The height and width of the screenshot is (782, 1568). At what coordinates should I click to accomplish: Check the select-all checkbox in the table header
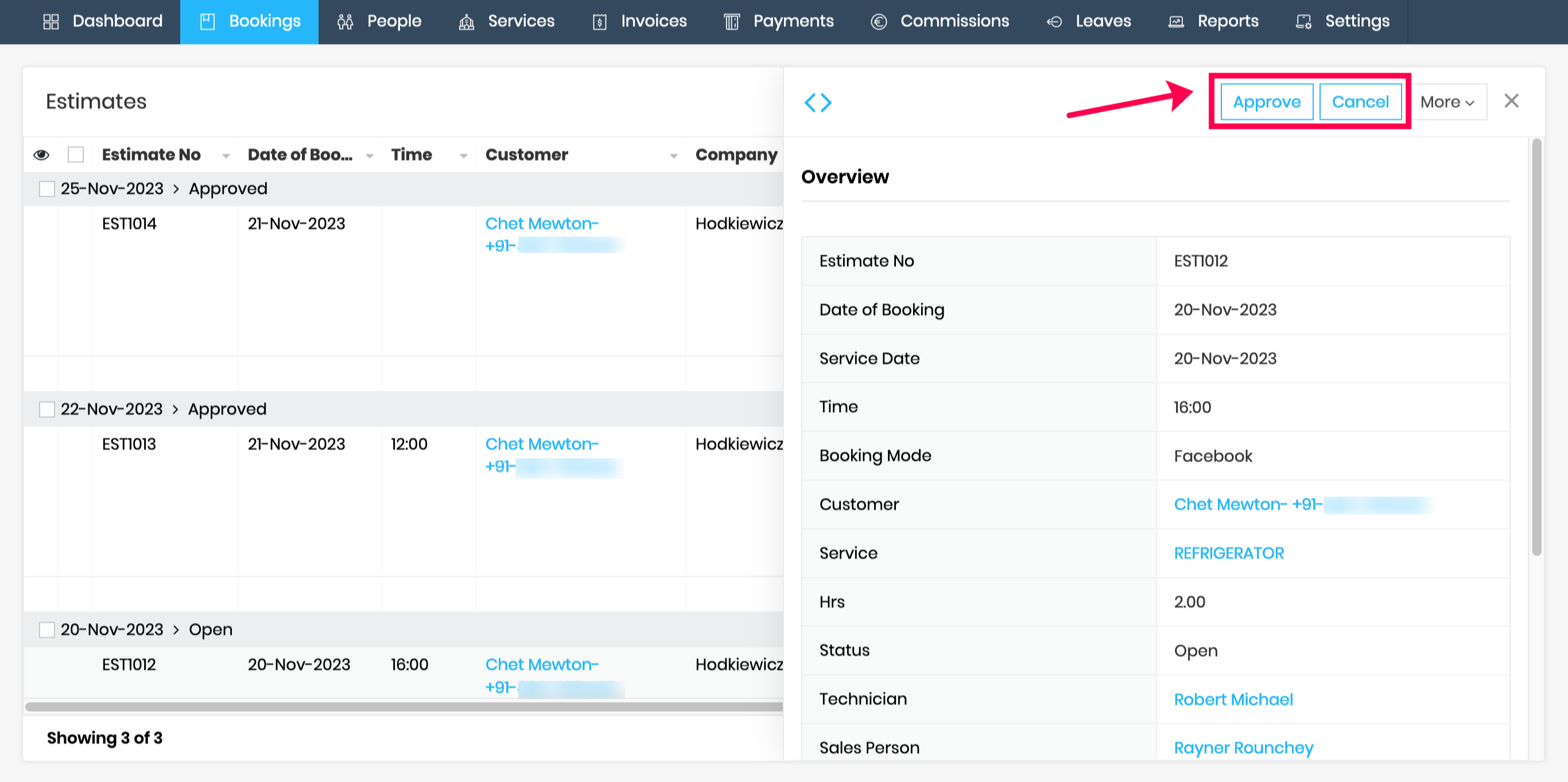pos(76,154)
